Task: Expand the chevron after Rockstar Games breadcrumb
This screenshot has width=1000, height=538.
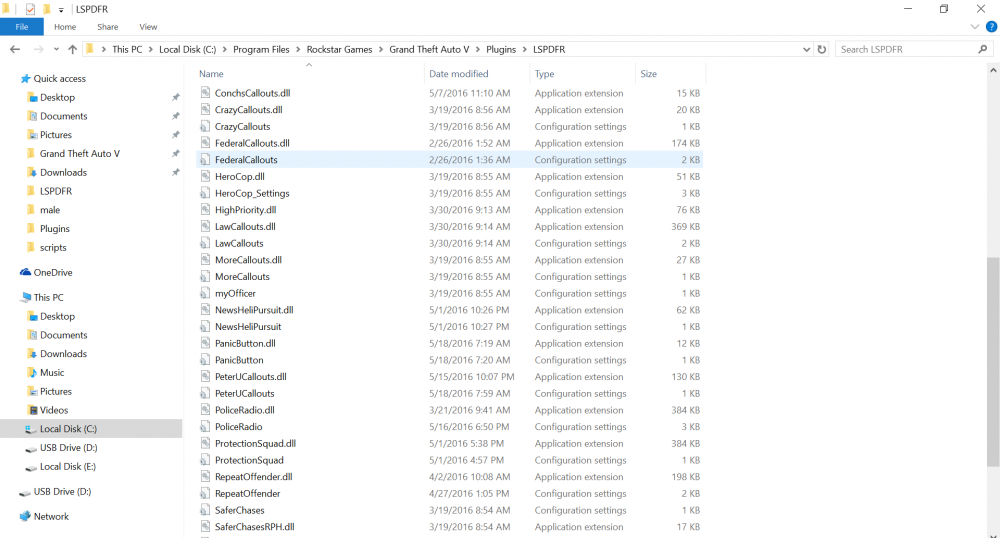Action: (381, 49)
